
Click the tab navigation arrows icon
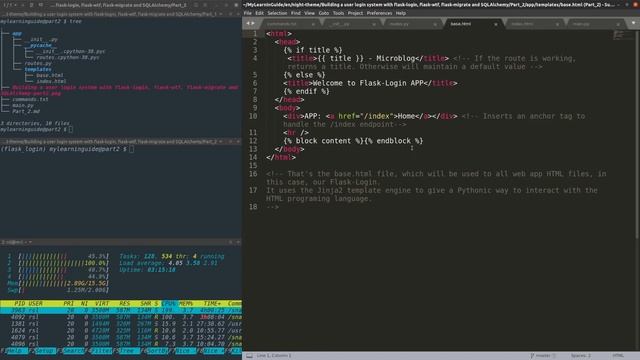pyautogui.click(x=250, y=24)
